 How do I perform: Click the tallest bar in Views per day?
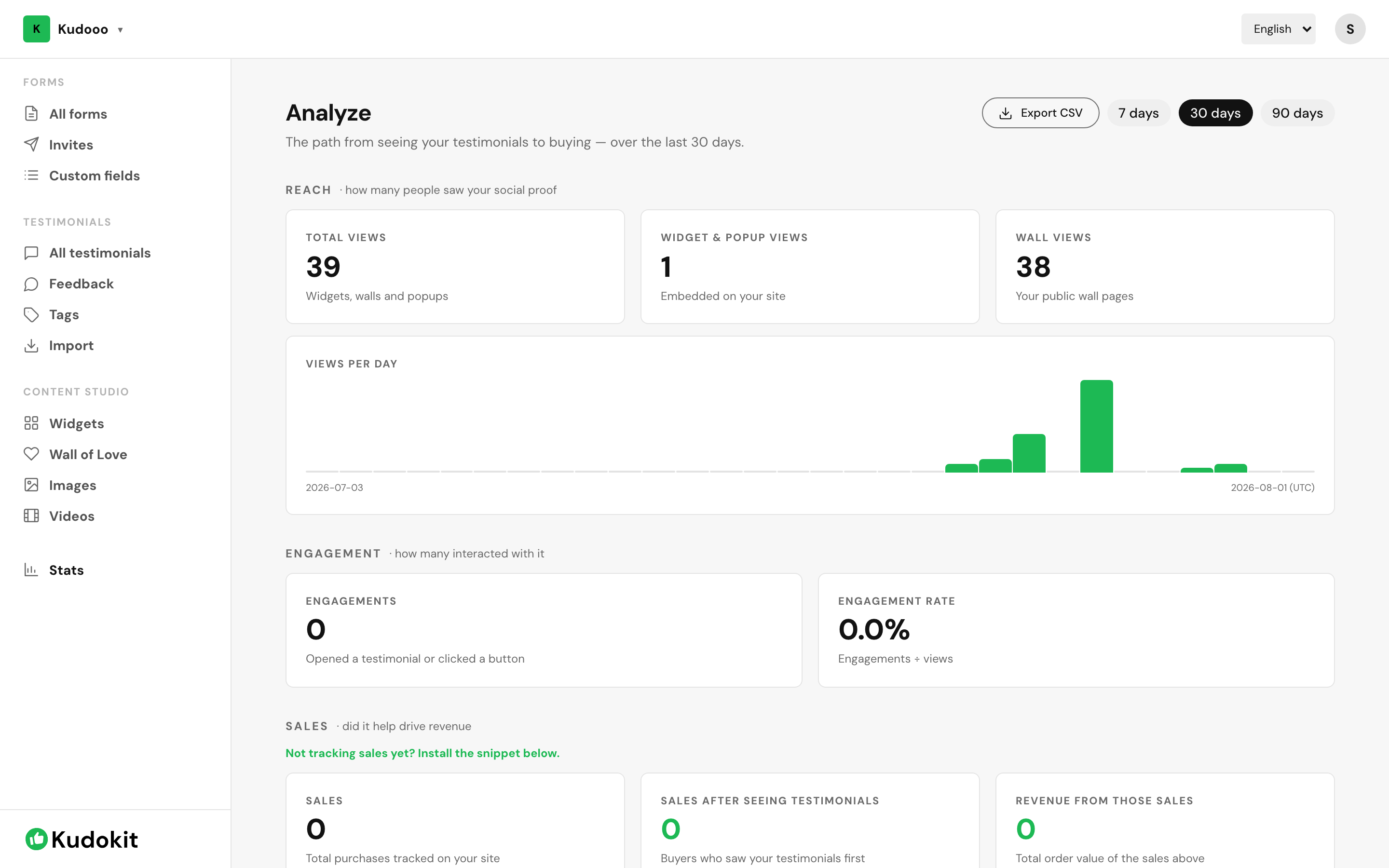point(1096,426)
